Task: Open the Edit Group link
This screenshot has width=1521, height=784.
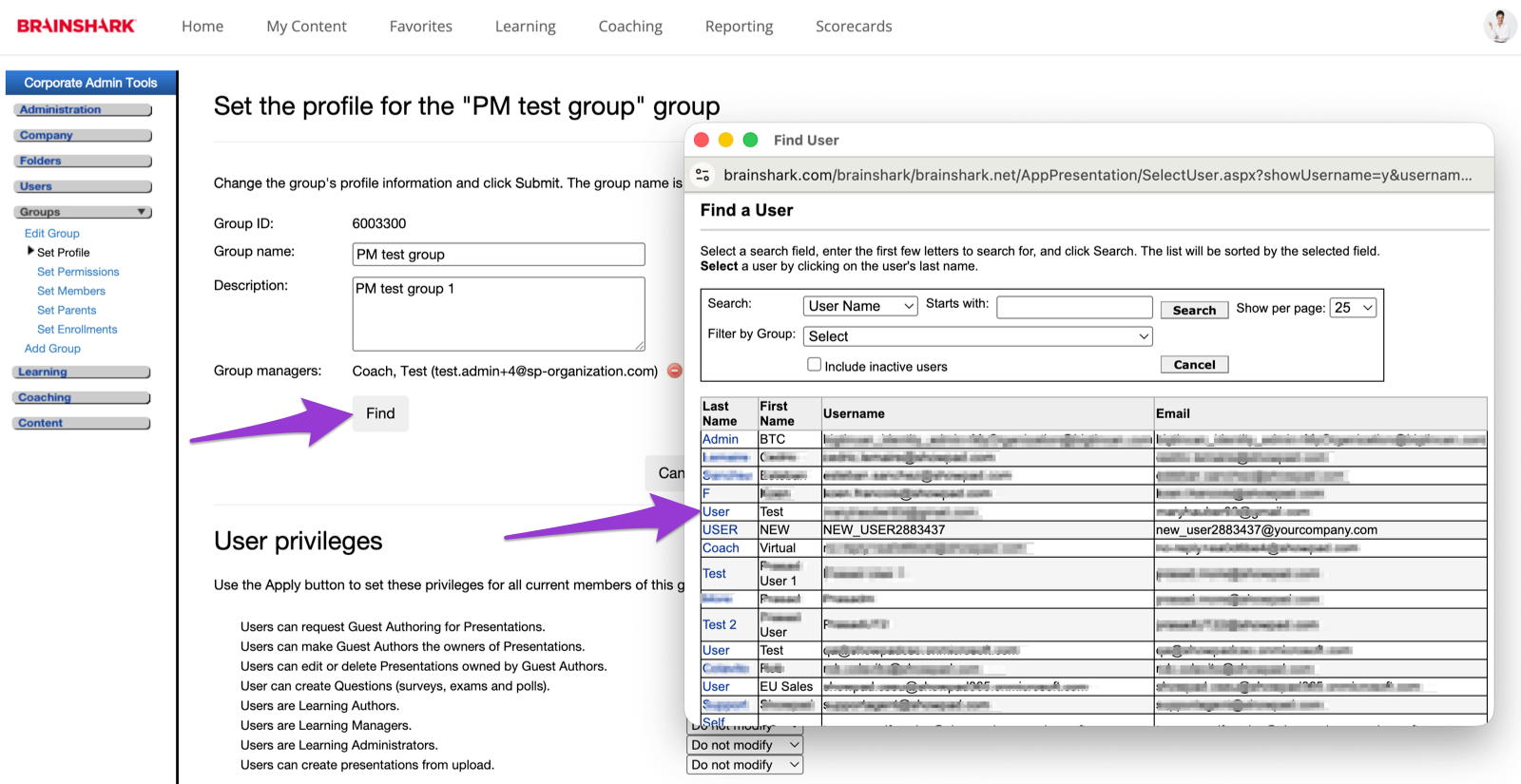Action: tap(52, 234)
